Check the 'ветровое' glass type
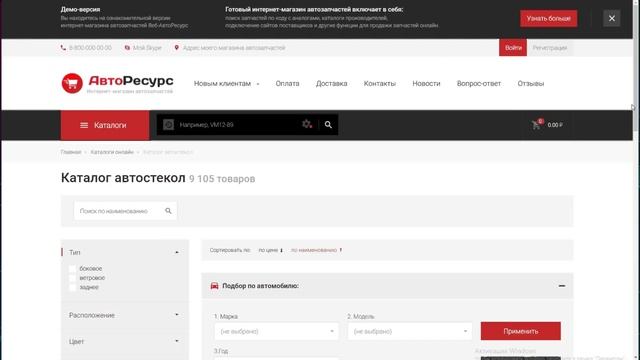This screenshot has width=640, height=360. [x=72, y=278]
